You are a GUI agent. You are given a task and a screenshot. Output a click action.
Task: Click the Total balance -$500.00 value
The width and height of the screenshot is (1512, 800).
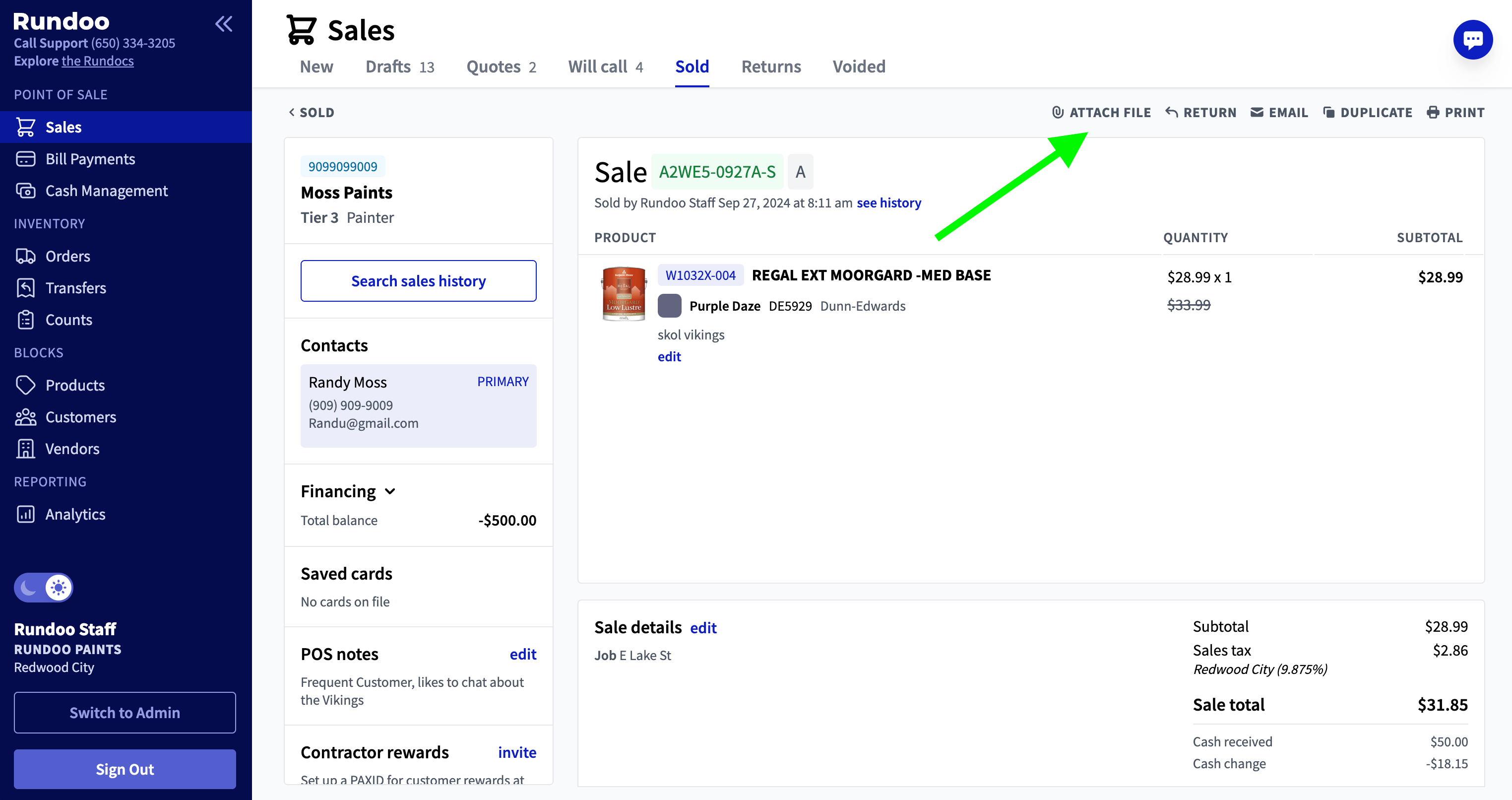click(507, 521)
